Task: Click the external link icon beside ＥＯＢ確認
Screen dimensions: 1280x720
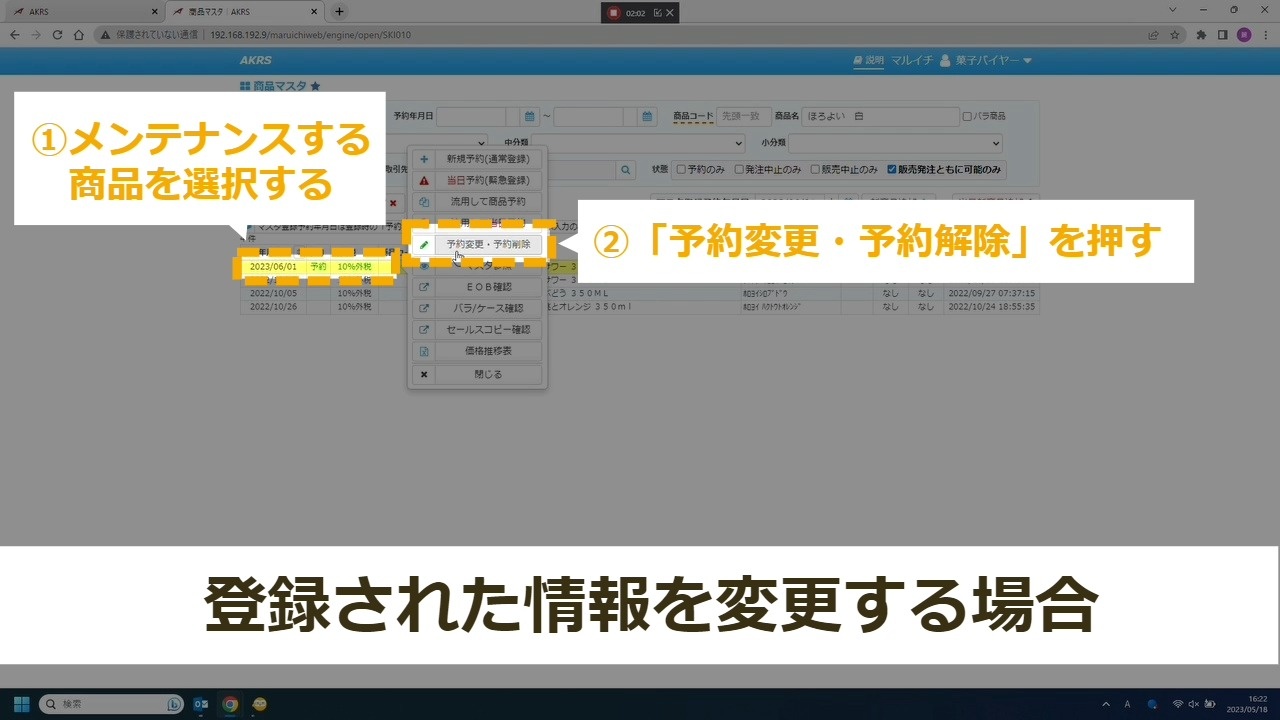Action: point(424,287)
